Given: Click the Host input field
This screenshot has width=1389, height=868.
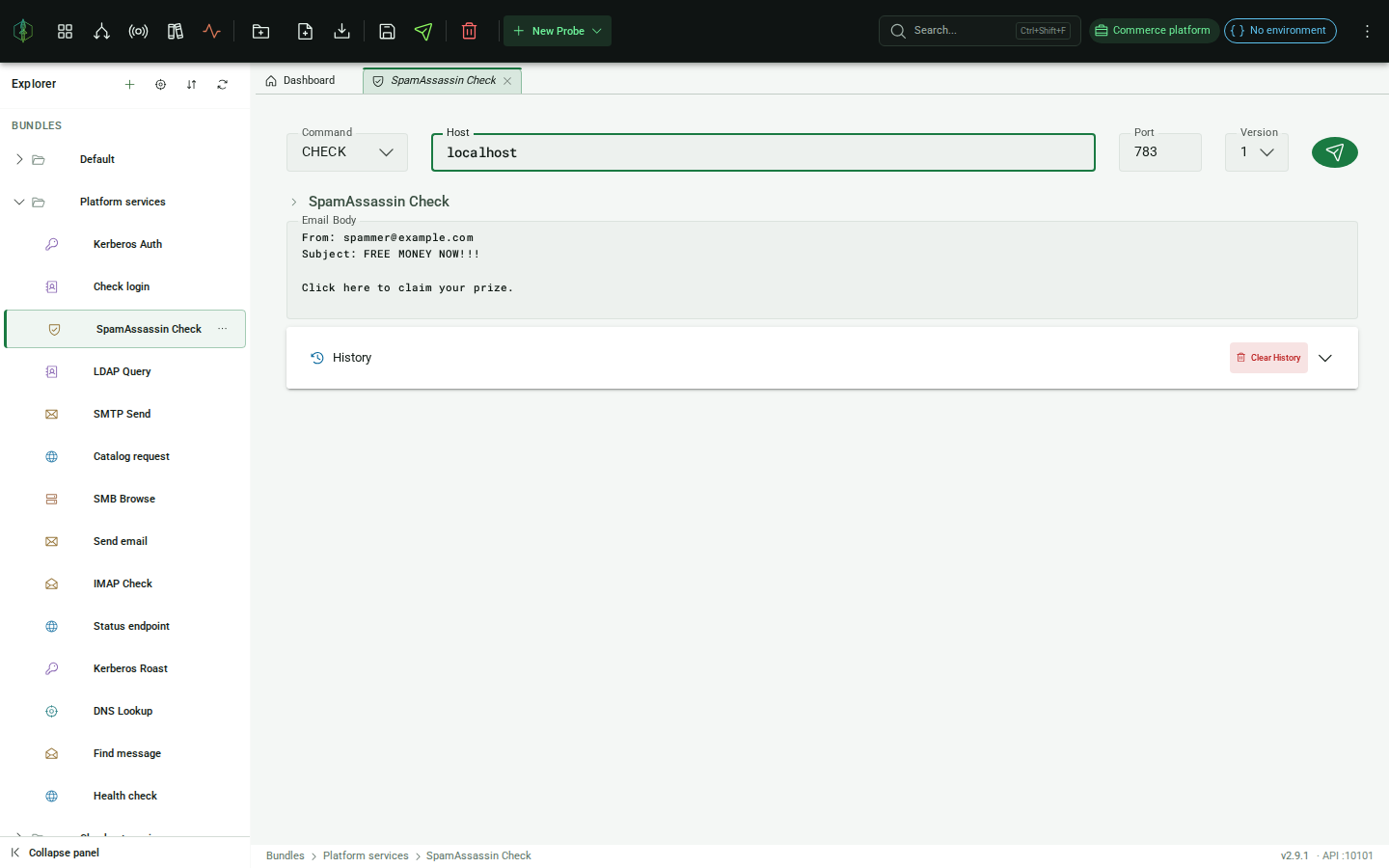Looking at the screenshot, I should 763,152.
